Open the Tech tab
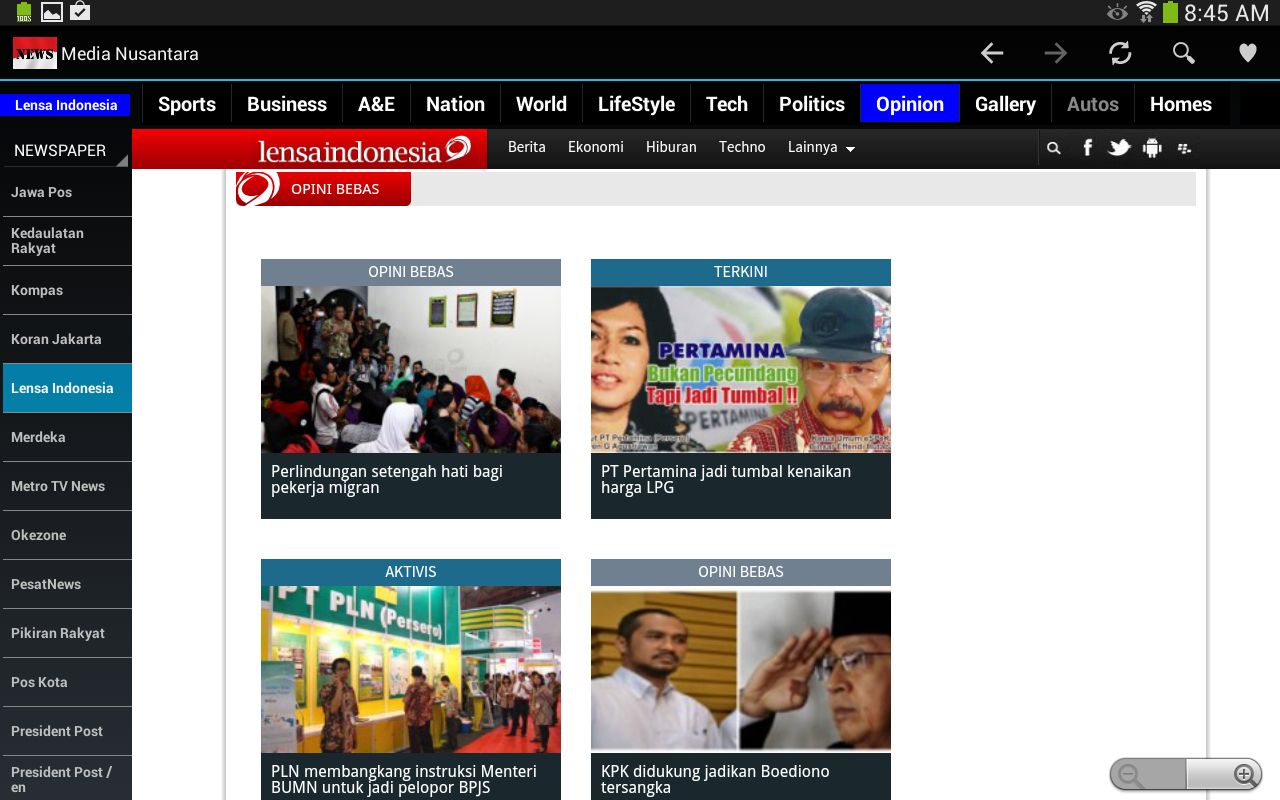This screenshot has width=1280, height=800. coord(727,104)
